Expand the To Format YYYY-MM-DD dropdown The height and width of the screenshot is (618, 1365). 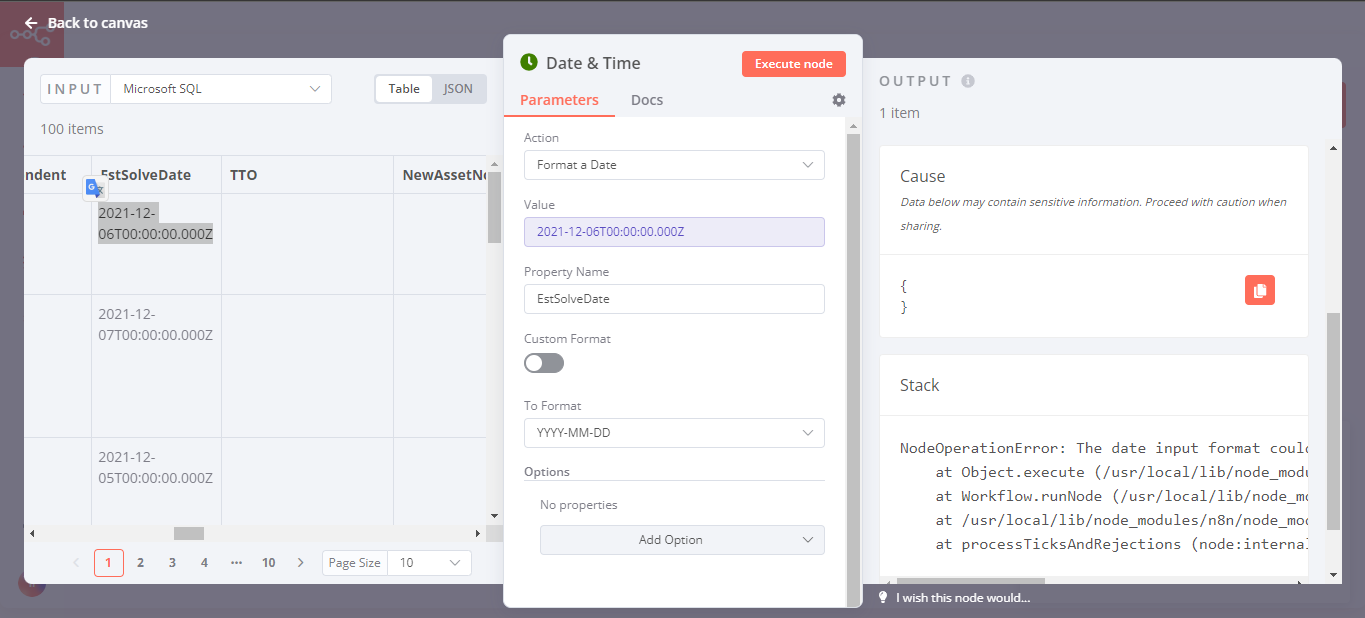[x=674, y=433]
